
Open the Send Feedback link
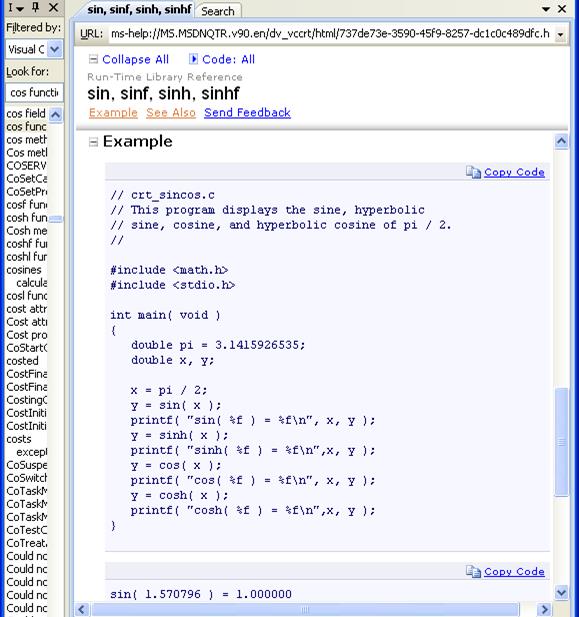coord(247,113)
